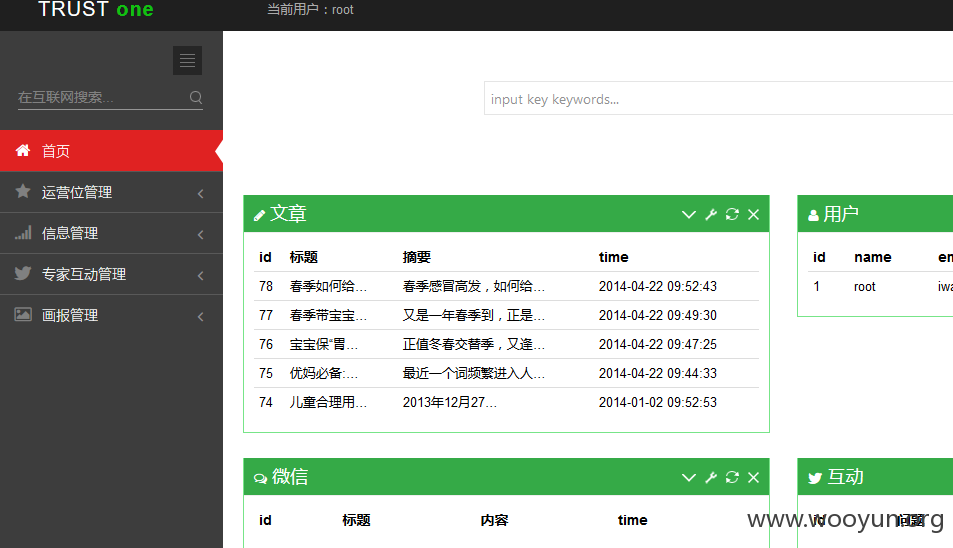This screenshot has height=548, width=953.
Task: Select article title 优妈必备:…
Action: (x=323, y=373)
